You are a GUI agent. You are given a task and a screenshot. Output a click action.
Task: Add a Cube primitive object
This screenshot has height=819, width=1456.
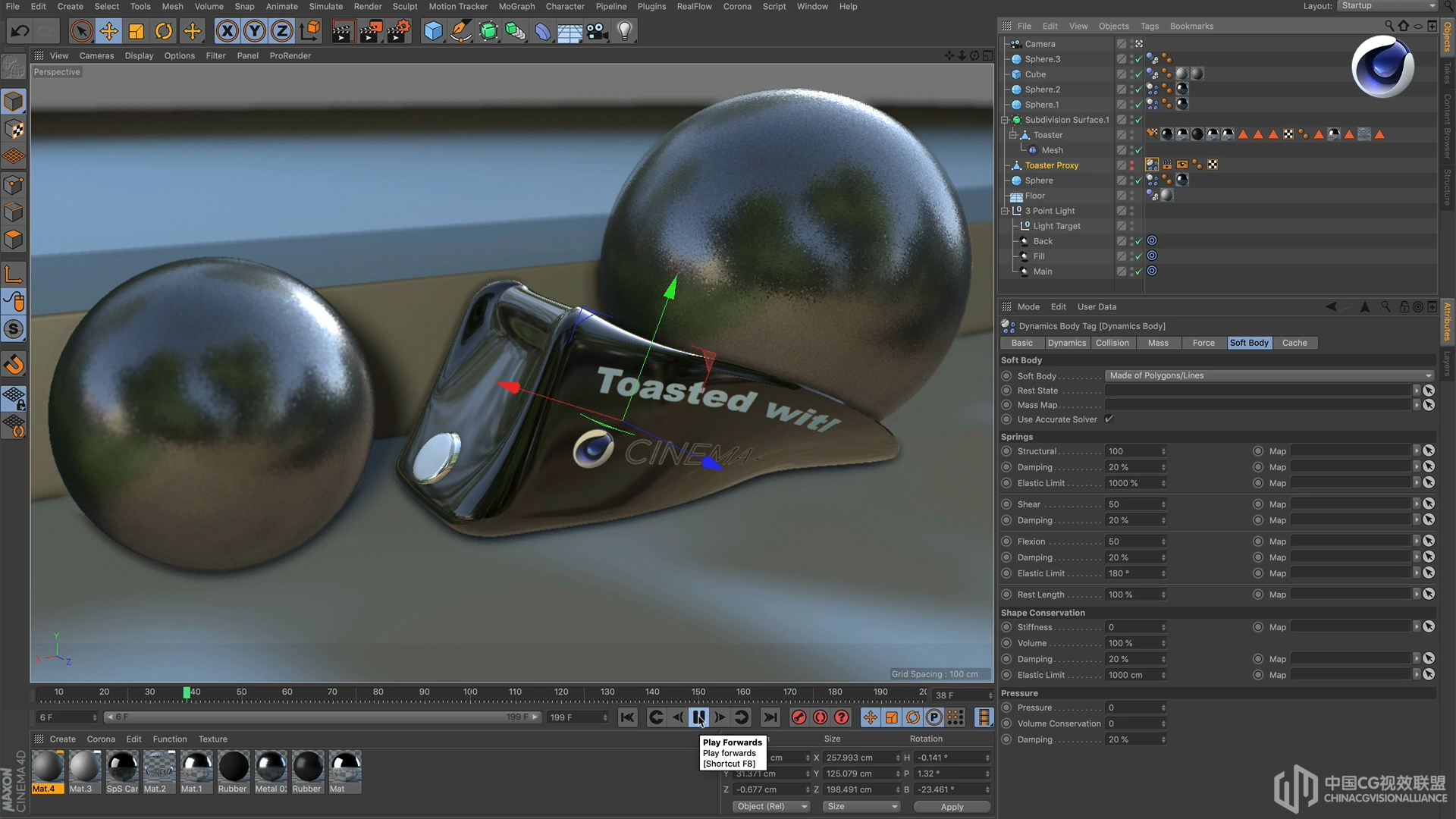pyautogui.click(x=433, y=31)
